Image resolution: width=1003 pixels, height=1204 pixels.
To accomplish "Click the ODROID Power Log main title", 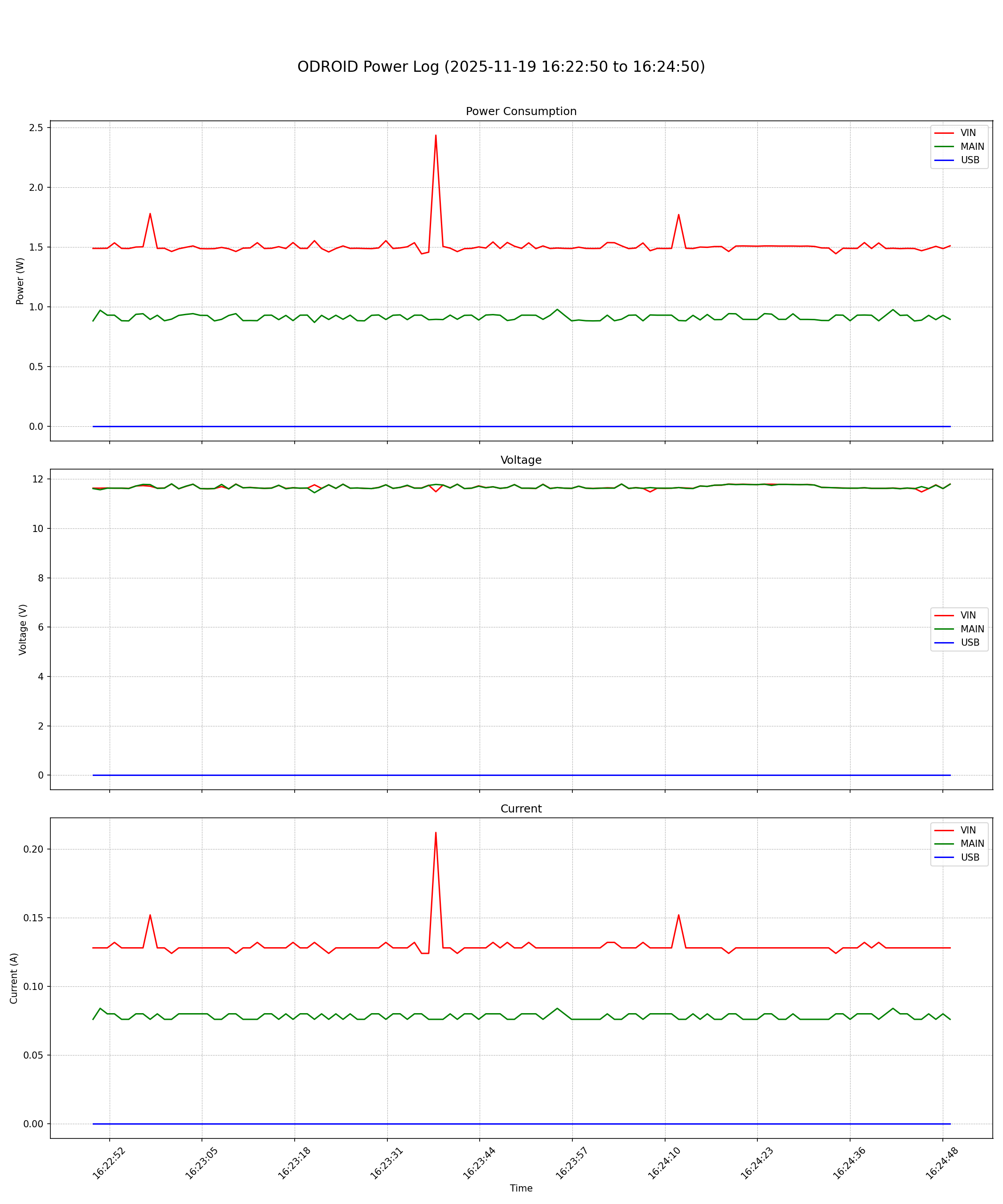I will point(501,66).
